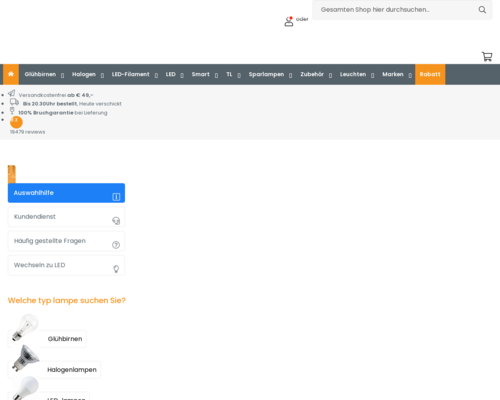Click the light bulb icon for LED switching
The width and height of the screenshot is (500, 400).
[116, 269]
